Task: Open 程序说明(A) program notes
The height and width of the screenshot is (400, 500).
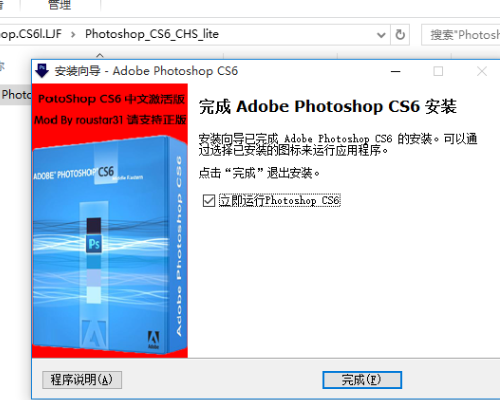Action: [x=82, y=380]
